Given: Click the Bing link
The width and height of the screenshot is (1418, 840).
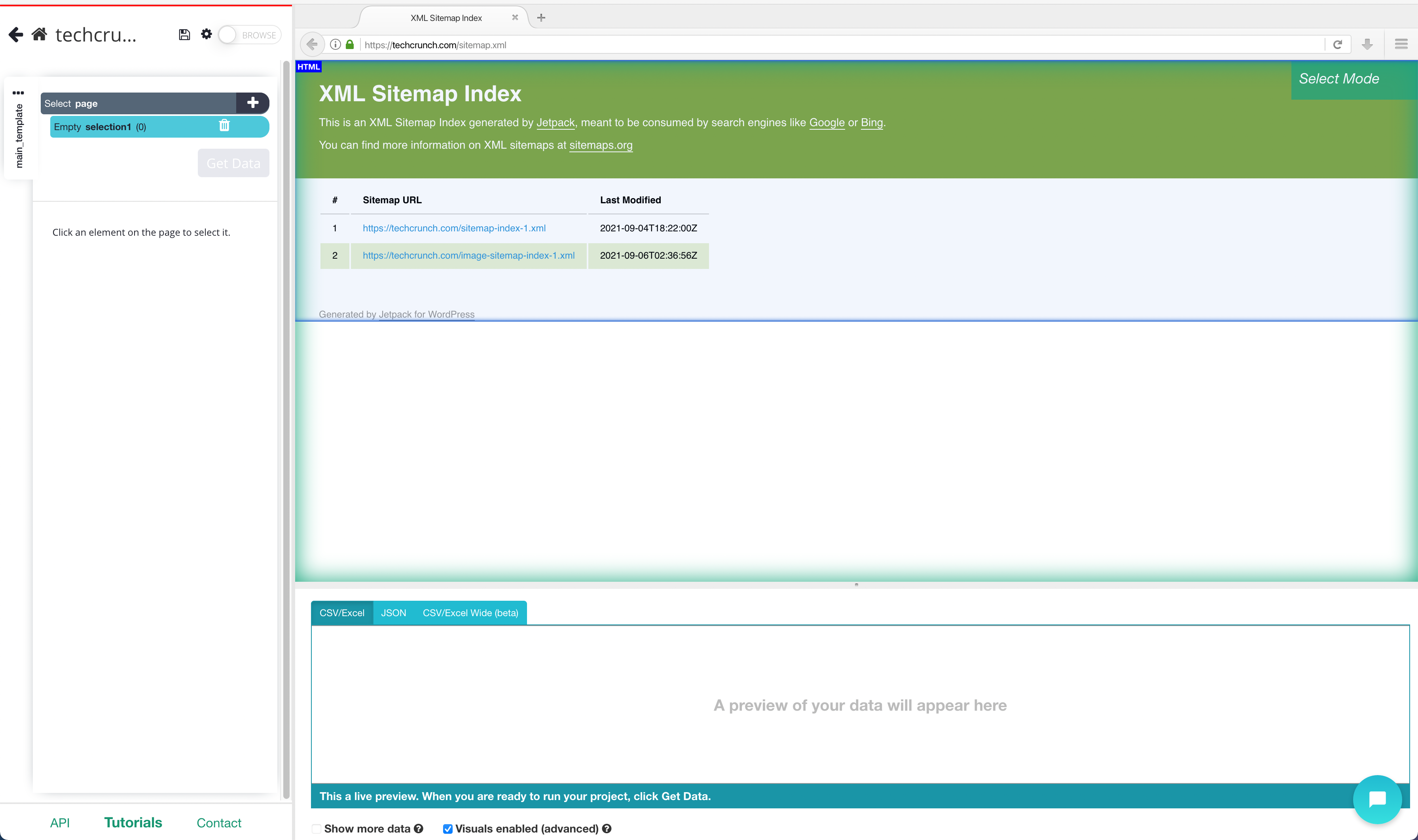Looking at the screenshot, I should (x=872, y=122).
